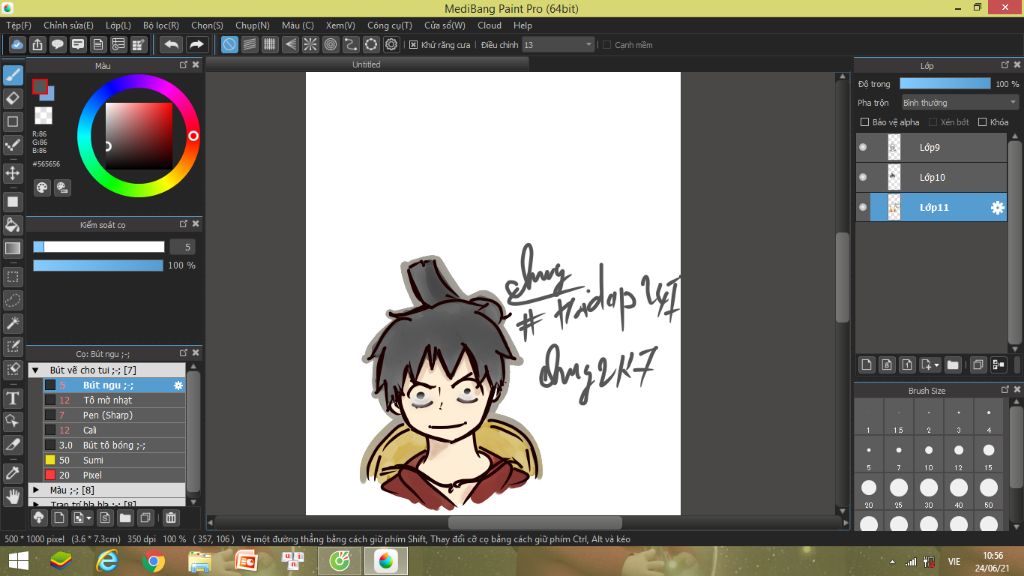The image size is (1024, 576).
Task: Adjust layer Độ trong opacity slider
Action: click(944, 84)
